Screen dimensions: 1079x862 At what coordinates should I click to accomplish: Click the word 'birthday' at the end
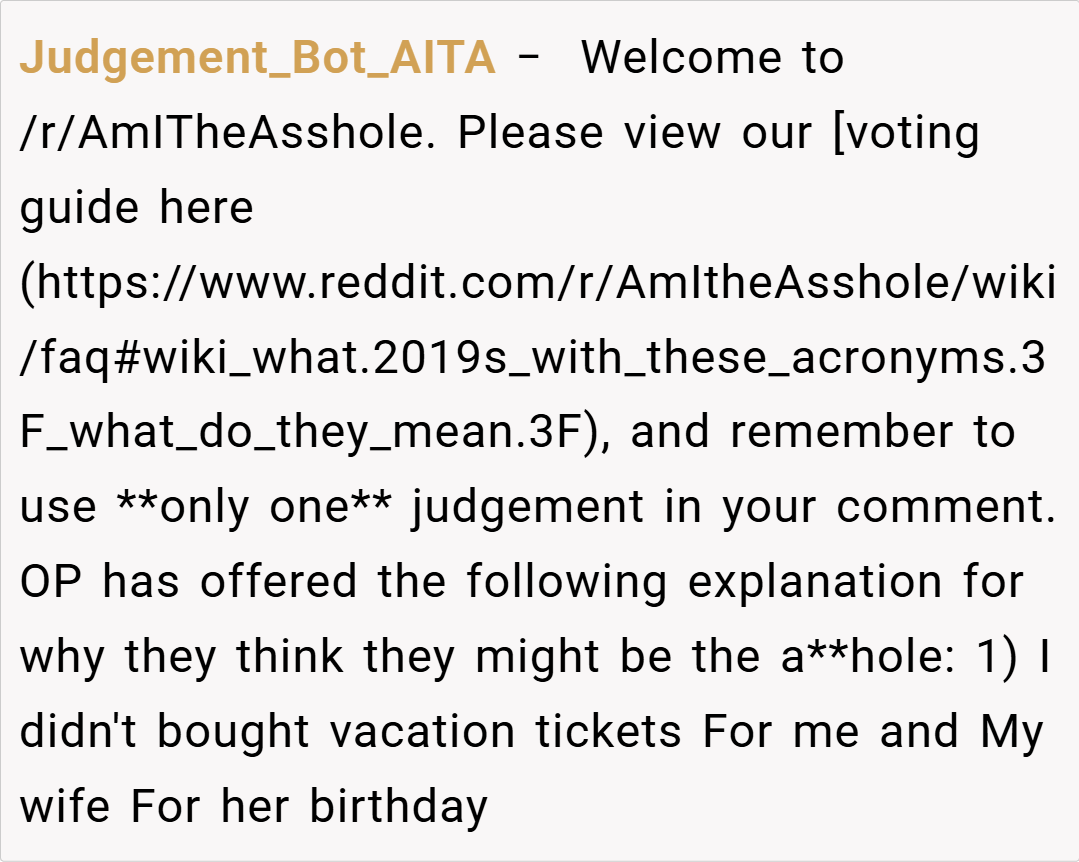(398, 807)
